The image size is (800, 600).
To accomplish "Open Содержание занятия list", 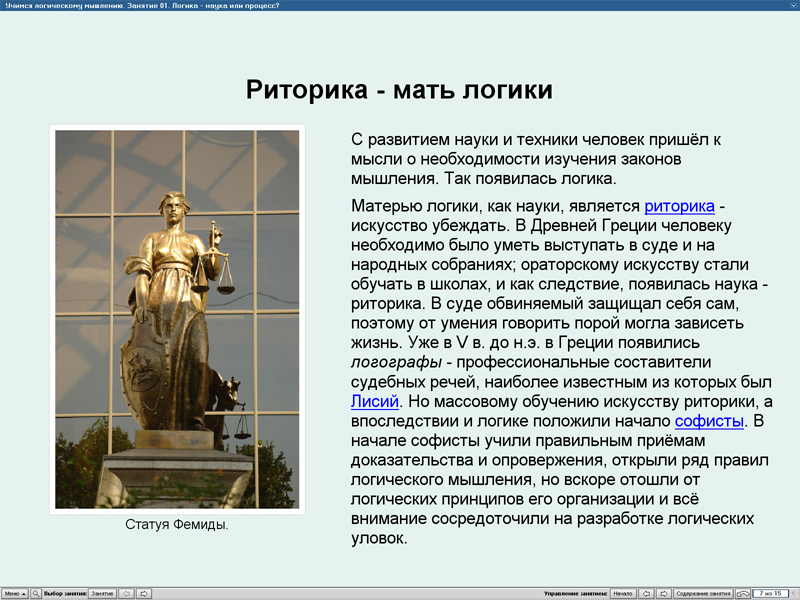I will [x=704, y=592].
